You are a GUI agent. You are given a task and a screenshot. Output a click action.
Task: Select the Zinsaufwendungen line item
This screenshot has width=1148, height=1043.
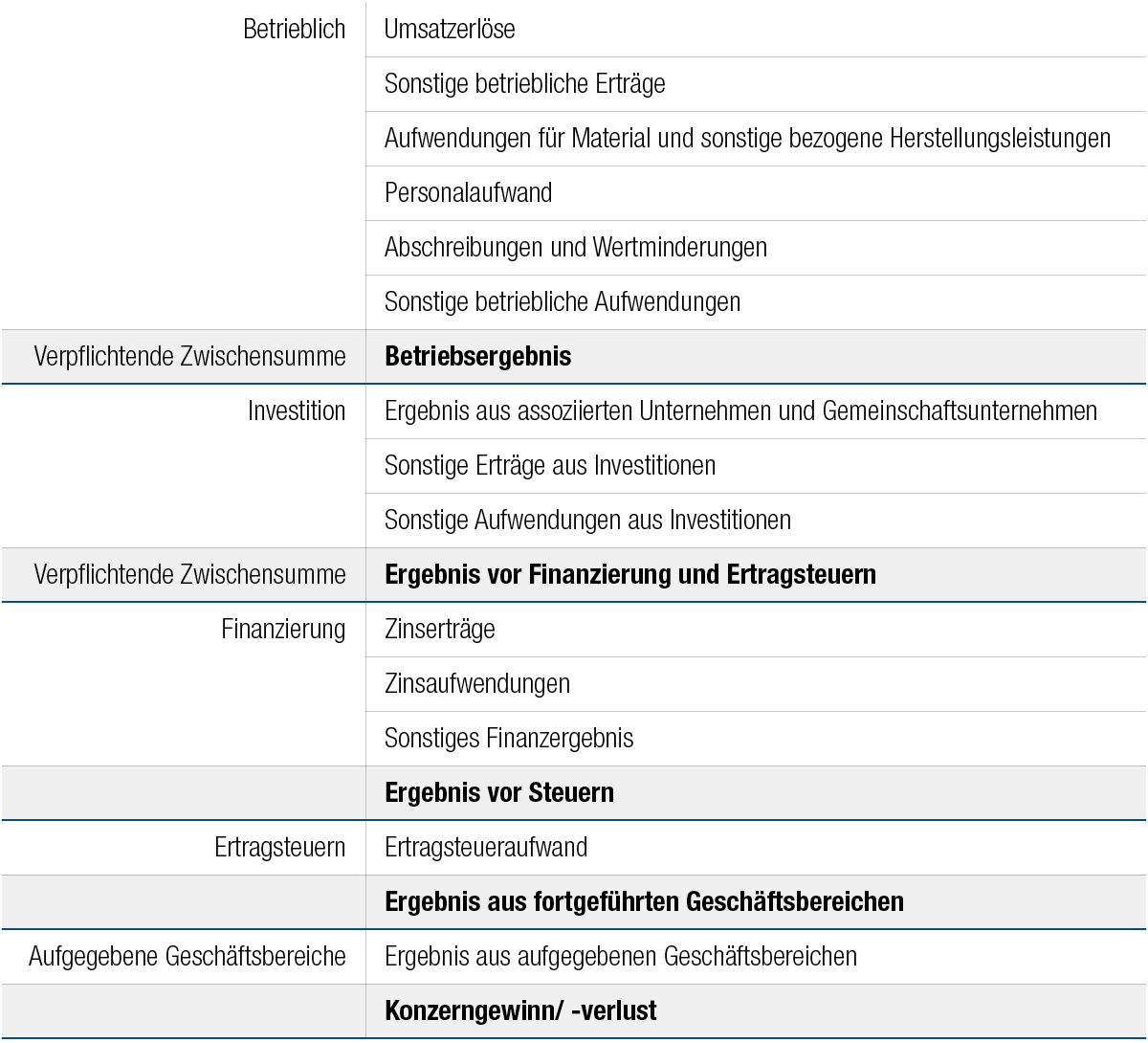click(x=476, y=684)
